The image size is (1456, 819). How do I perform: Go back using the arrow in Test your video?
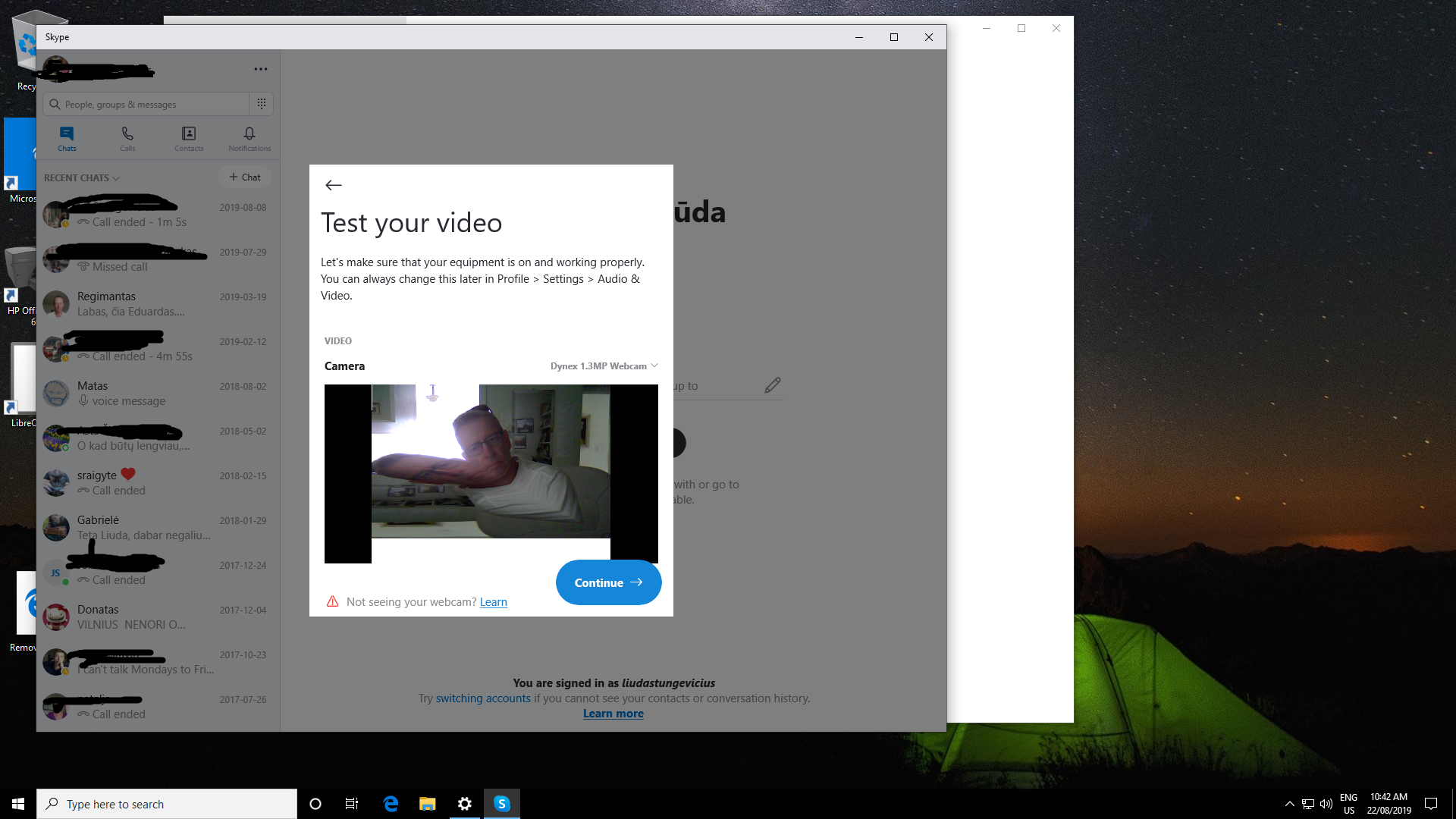point(334,185)
